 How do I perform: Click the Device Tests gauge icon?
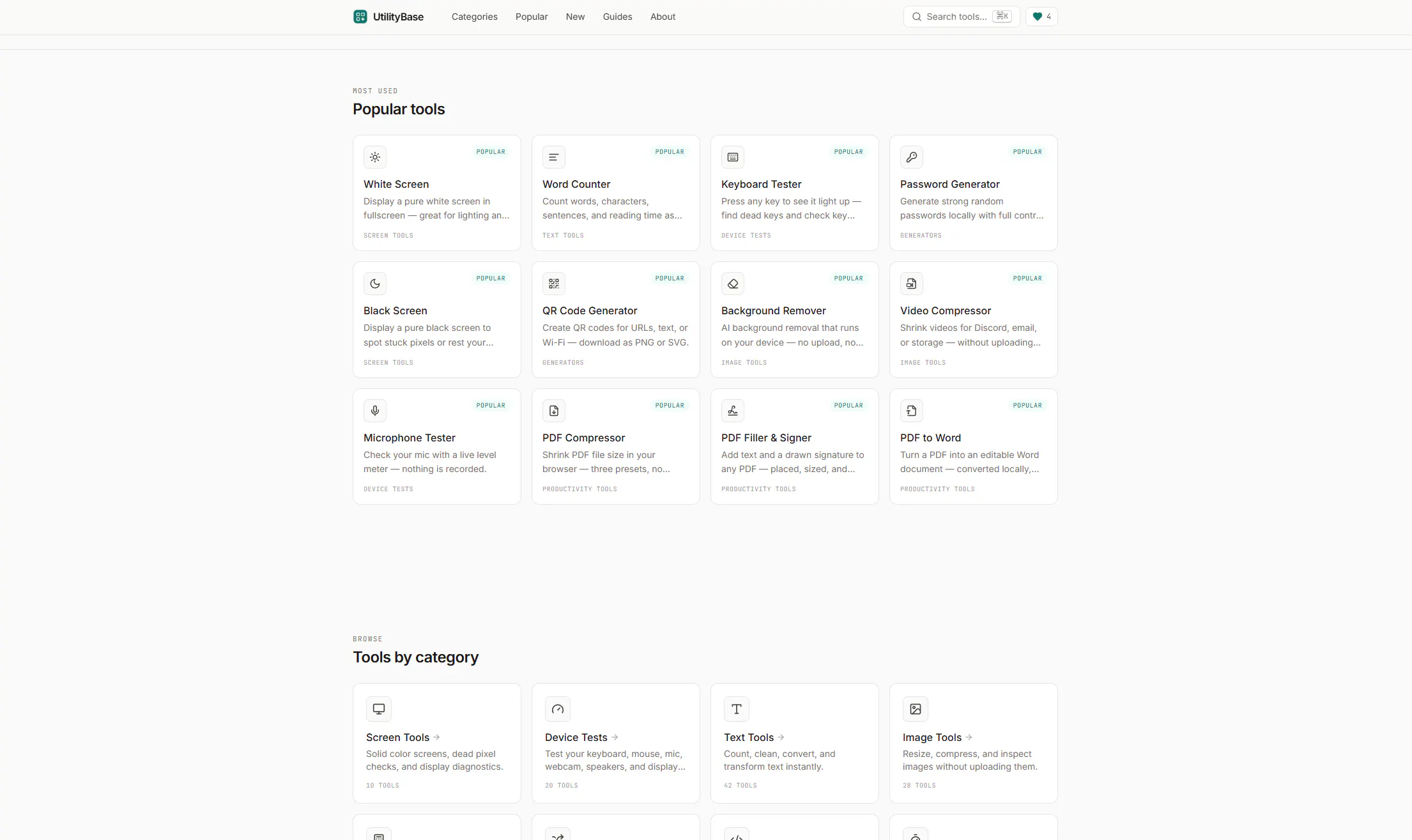coord(558,709)
